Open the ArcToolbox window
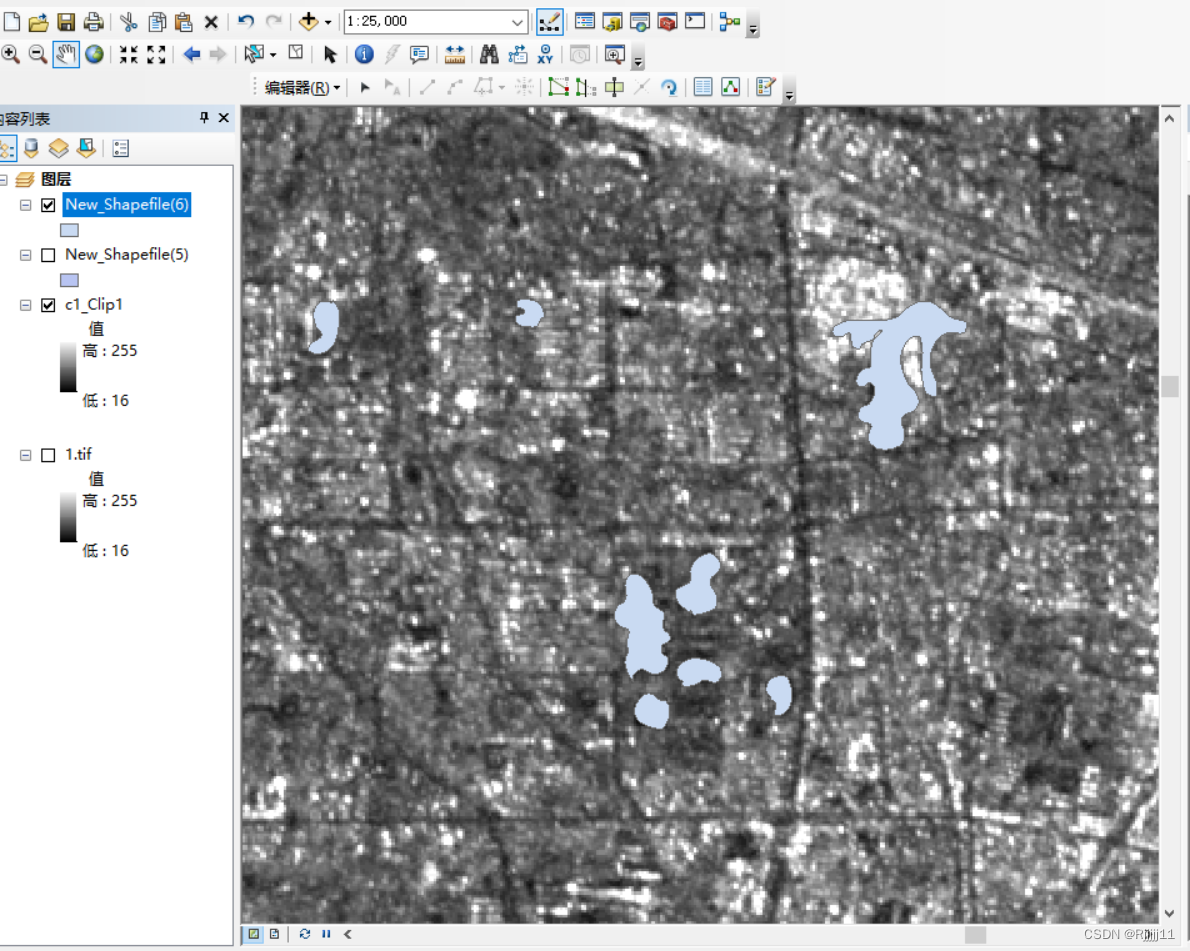 [665, 19]
